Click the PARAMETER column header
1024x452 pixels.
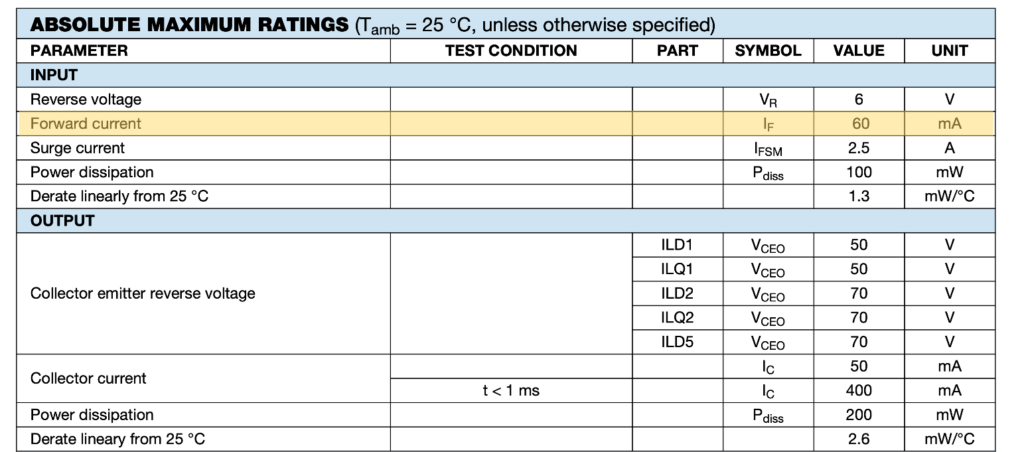[x=80, y=50]
